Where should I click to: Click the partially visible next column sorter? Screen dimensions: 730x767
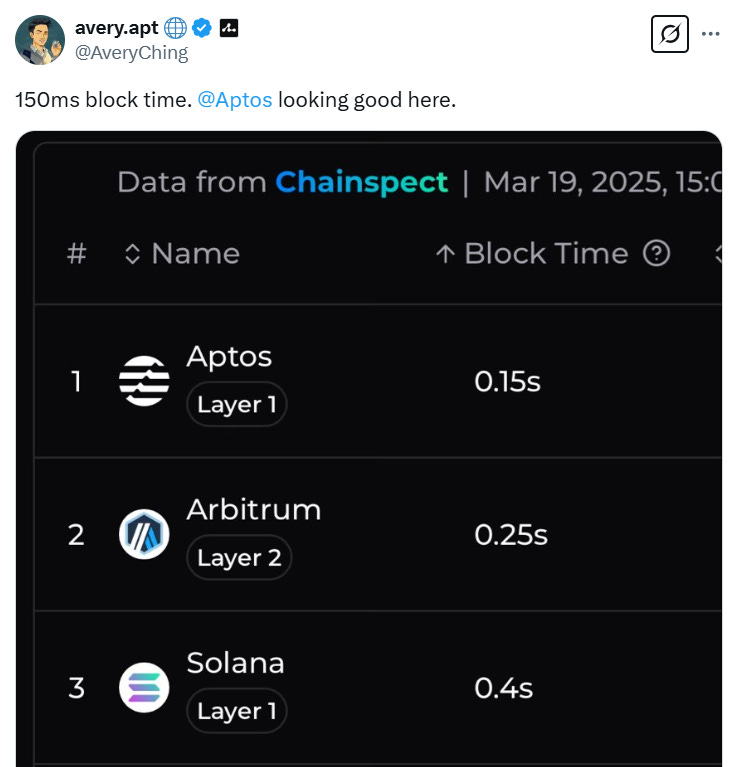click(718, 254)
